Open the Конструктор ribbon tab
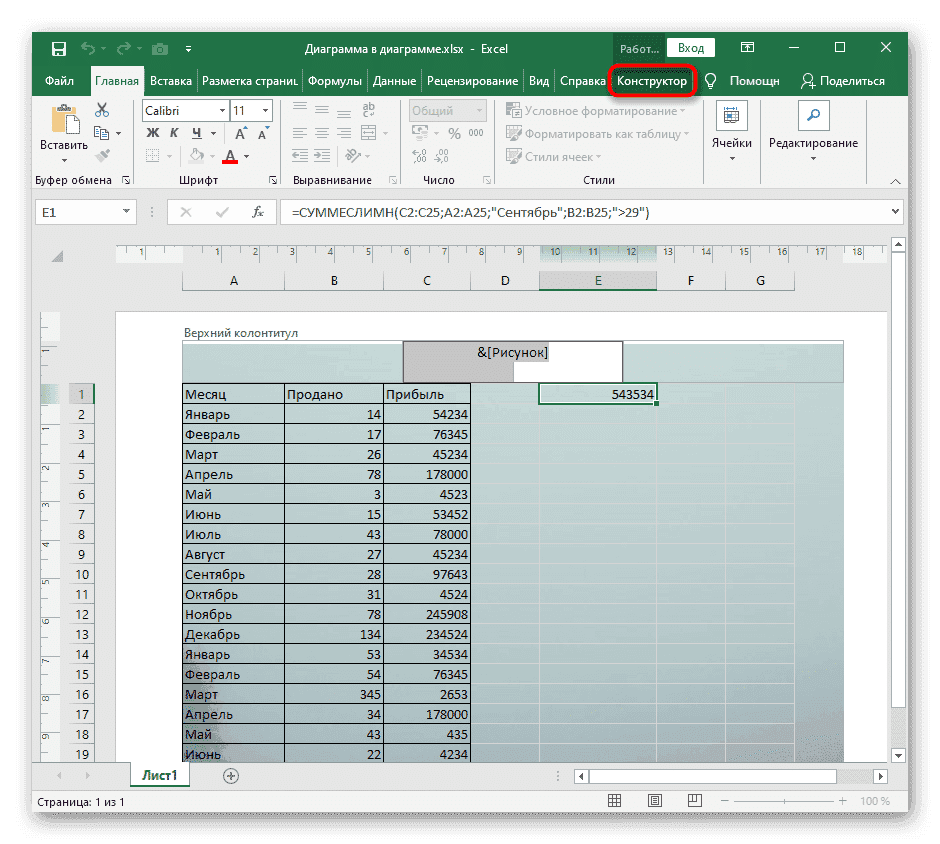940x844 pixels. tap(652, 81)
